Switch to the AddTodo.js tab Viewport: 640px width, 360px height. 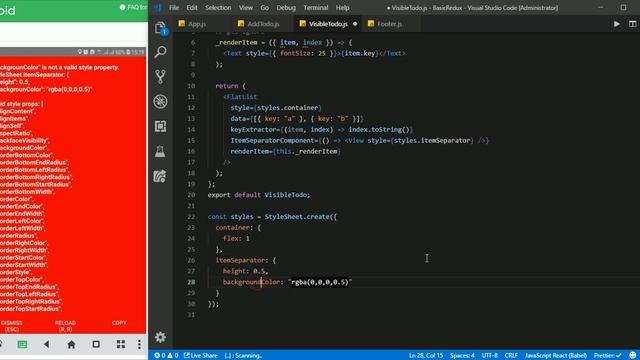263,24
